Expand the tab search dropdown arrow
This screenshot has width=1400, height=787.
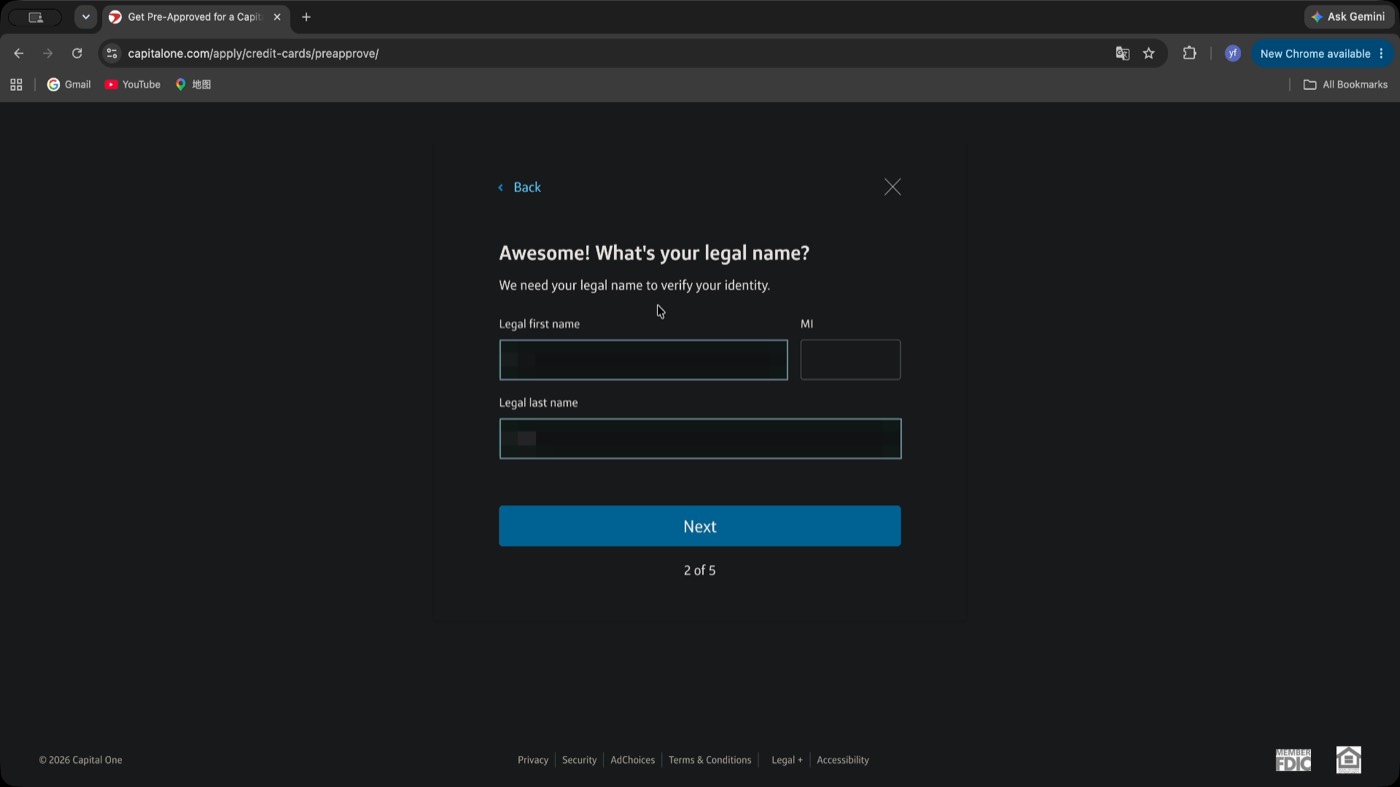pyautogui.click(x=86, y=17)
